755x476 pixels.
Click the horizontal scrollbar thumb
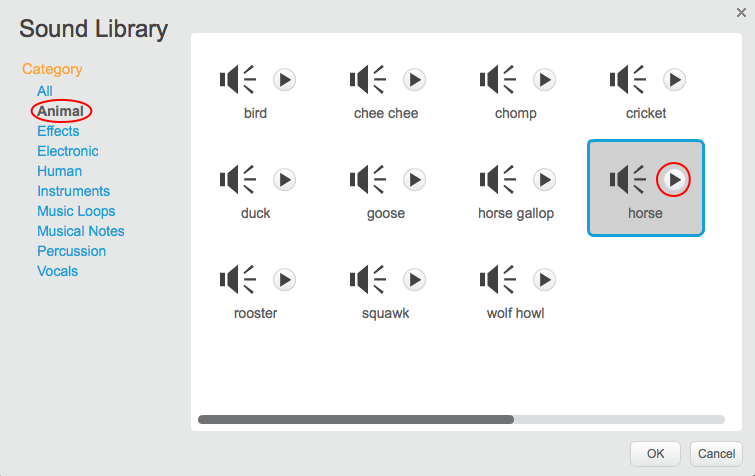pos(355,420)
